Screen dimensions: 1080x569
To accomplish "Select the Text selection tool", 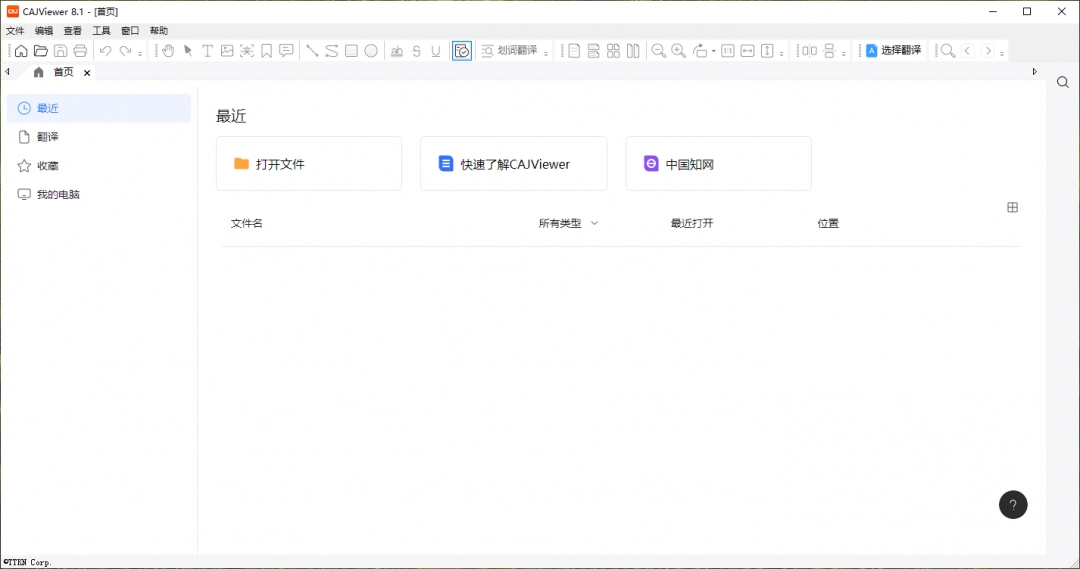I will pyautogui.click(x=207, y=51).
